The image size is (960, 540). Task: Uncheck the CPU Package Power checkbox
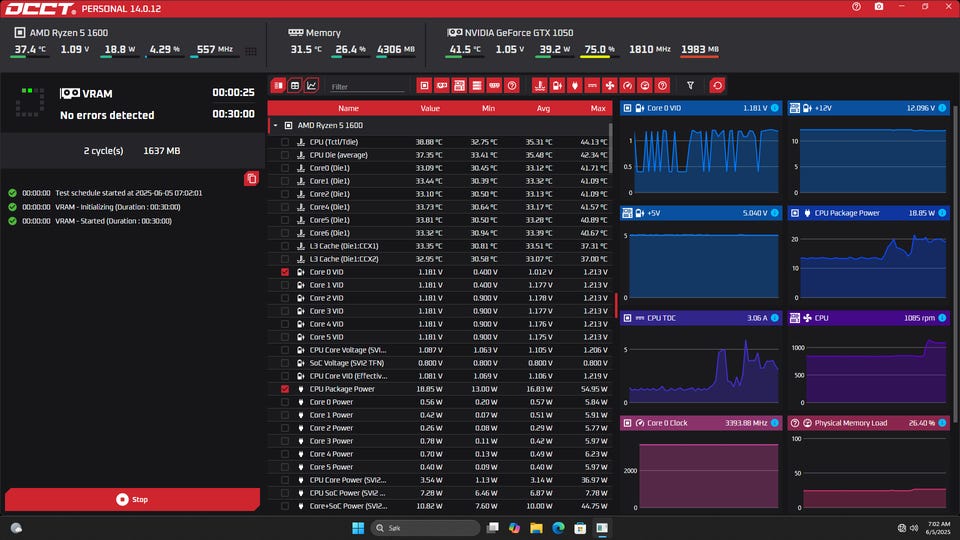tap(285, 389)
